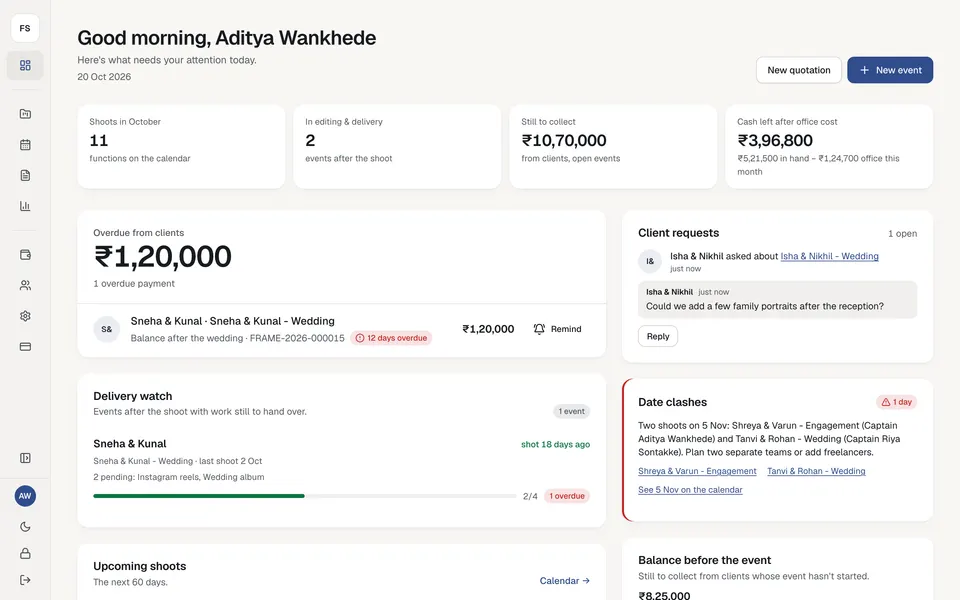960x600 pixels.
Task: Open the In editing & delivery card
Action: tap(397, 146)
